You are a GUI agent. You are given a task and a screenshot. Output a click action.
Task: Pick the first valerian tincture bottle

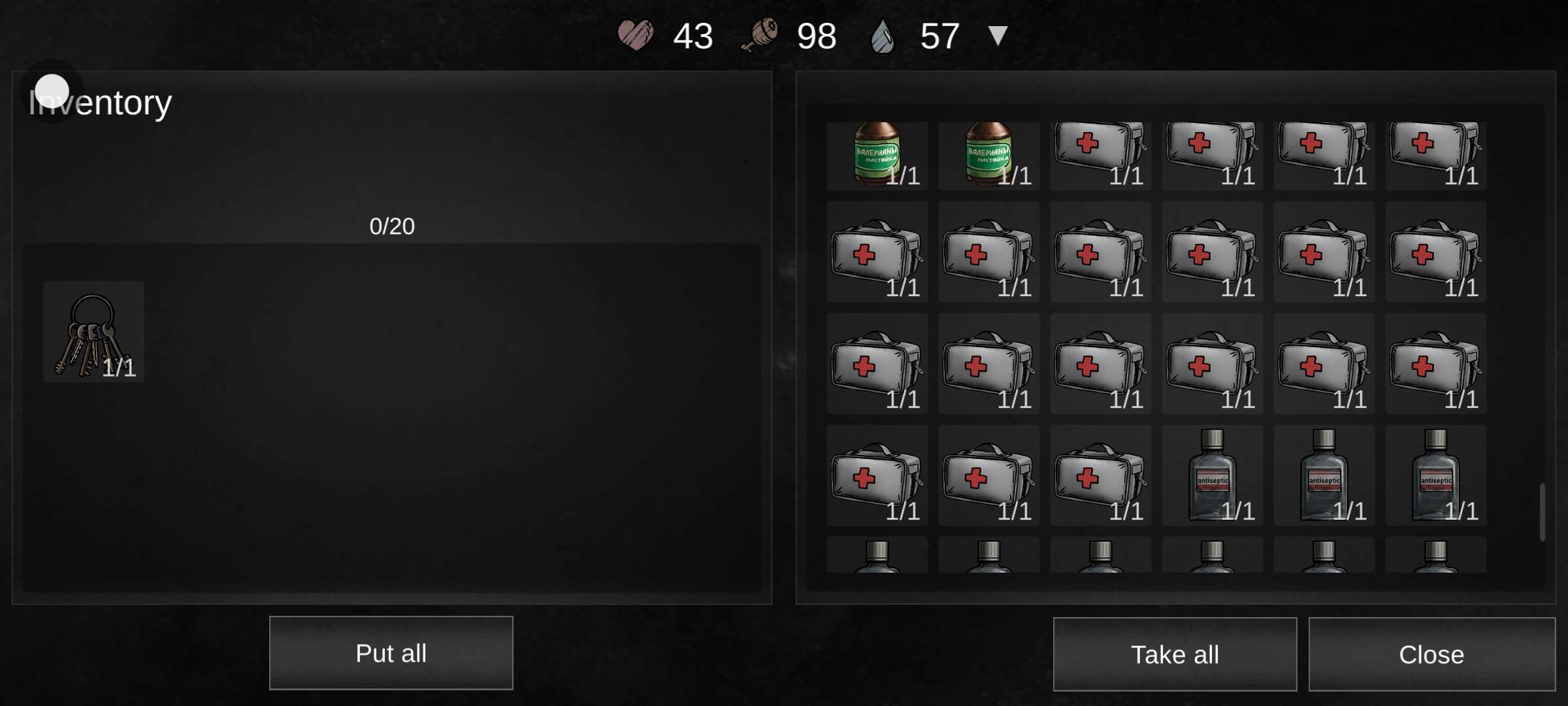877,156
